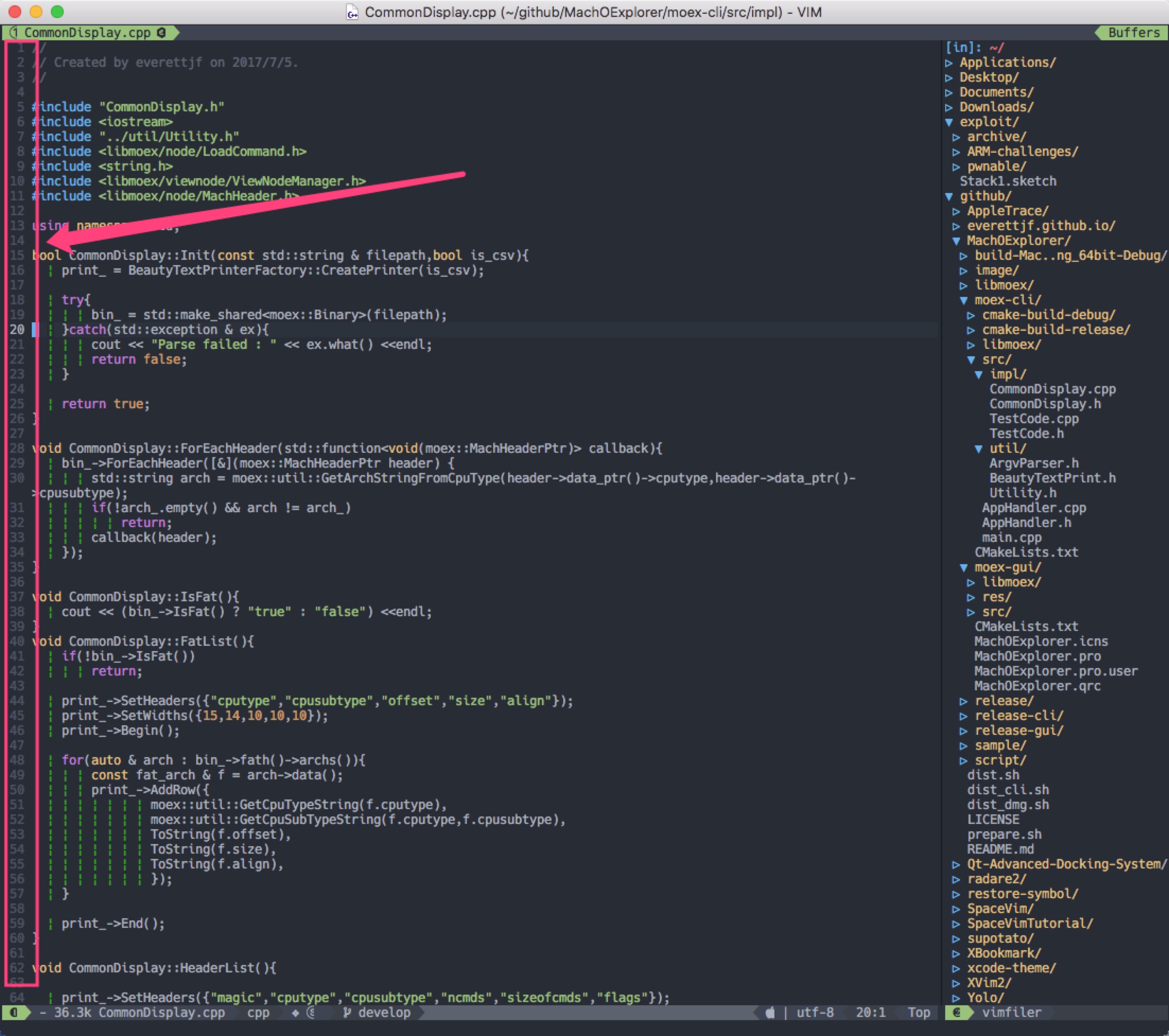Viewport: 1169px width, 1036px height.
Task: Select the xcode-theme/ folder
Action: (x=1011, y=969)
